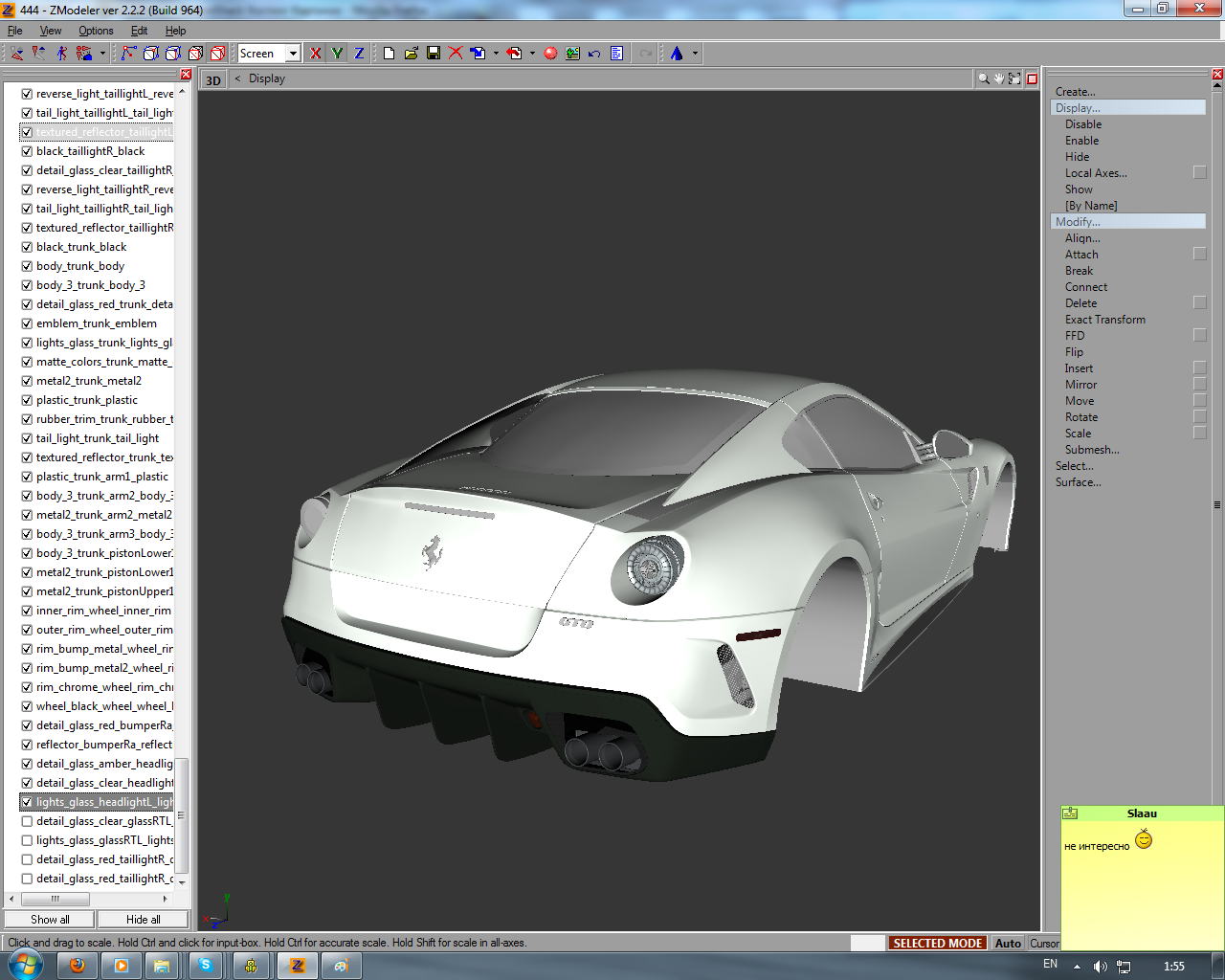Screen dimensions: 1225x980
Task: Create a new scene file
Action: (389, 54)
